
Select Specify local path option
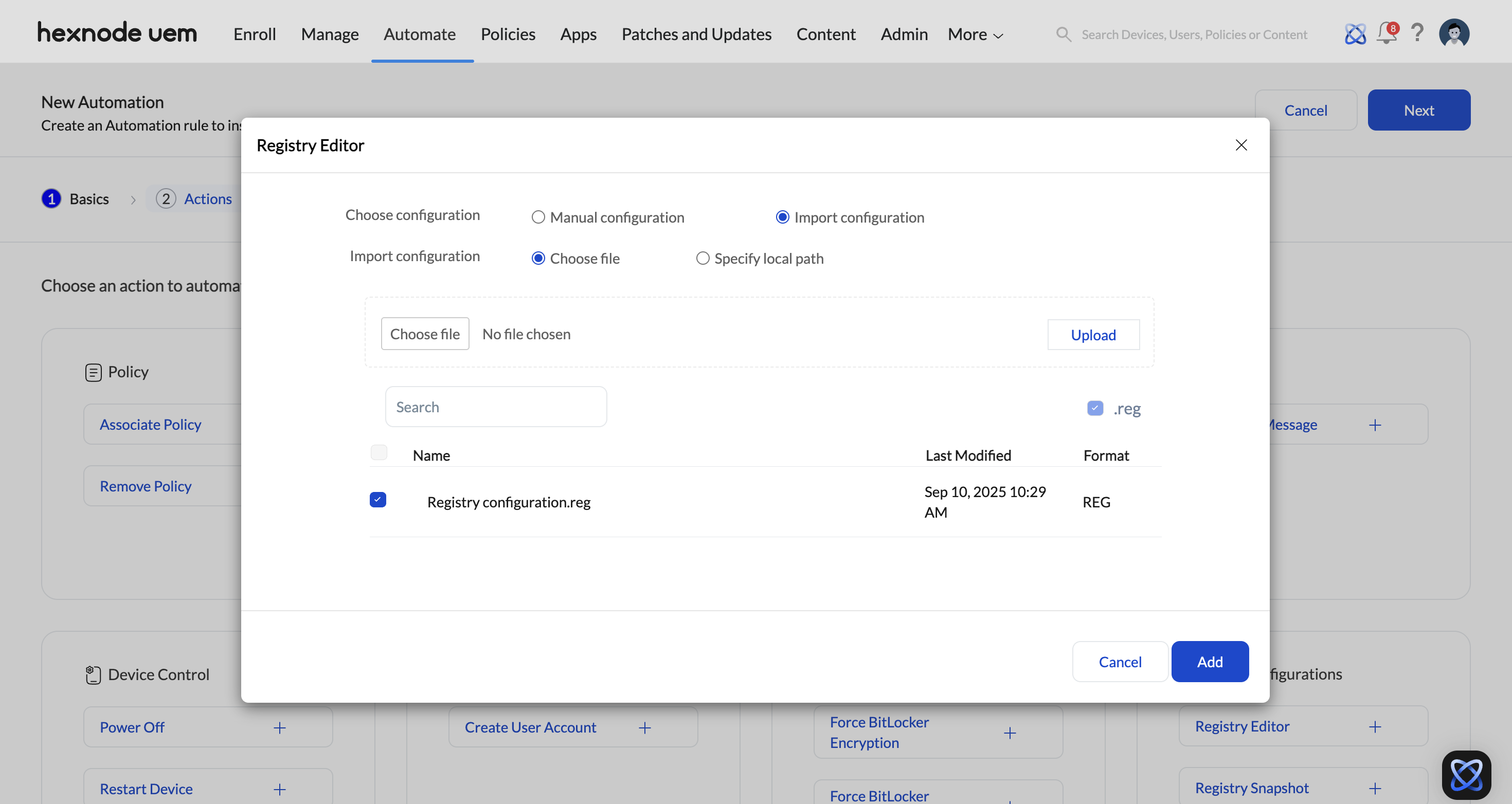click(703, 258)
